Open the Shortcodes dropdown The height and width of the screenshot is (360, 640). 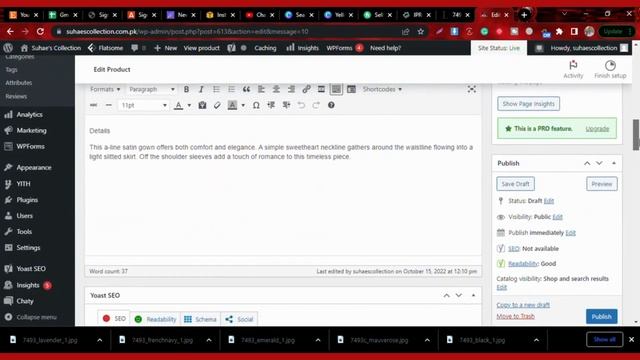382,89
